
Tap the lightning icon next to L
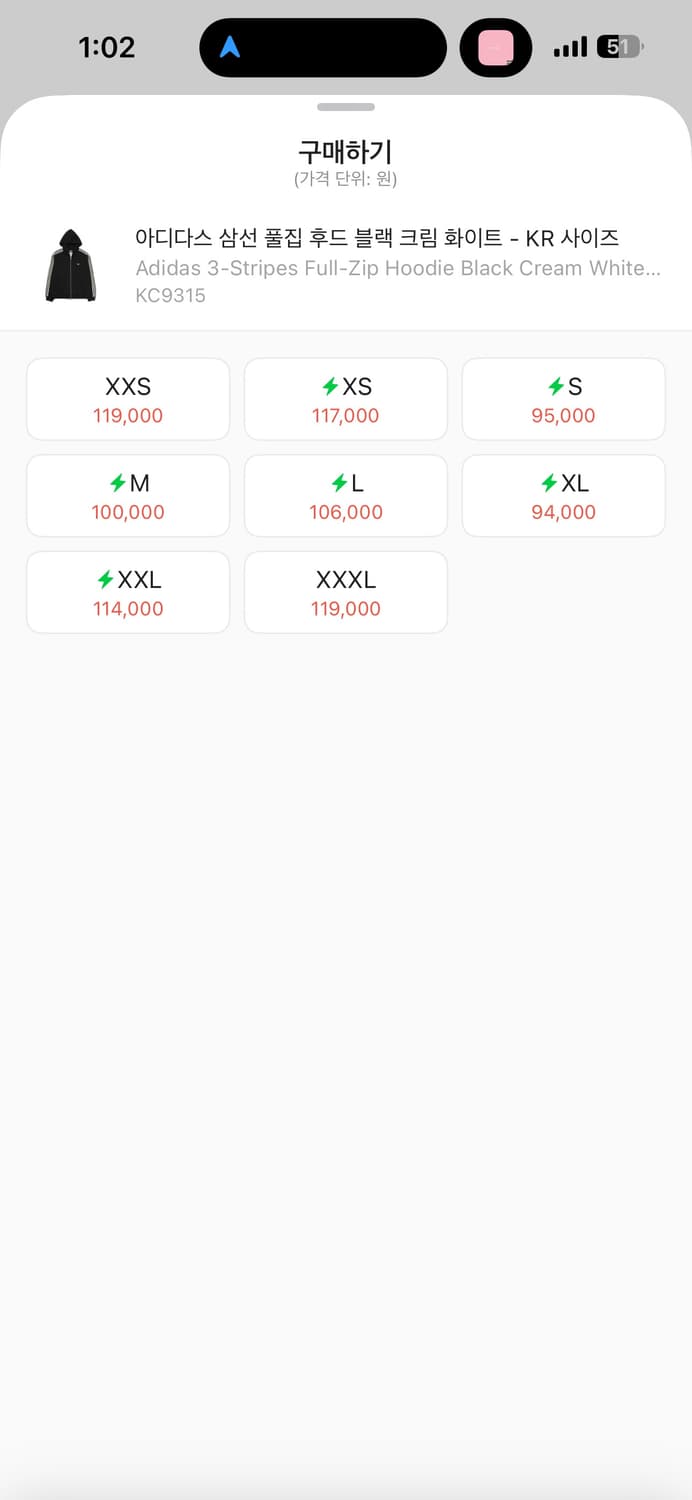[x=339, y=483]
